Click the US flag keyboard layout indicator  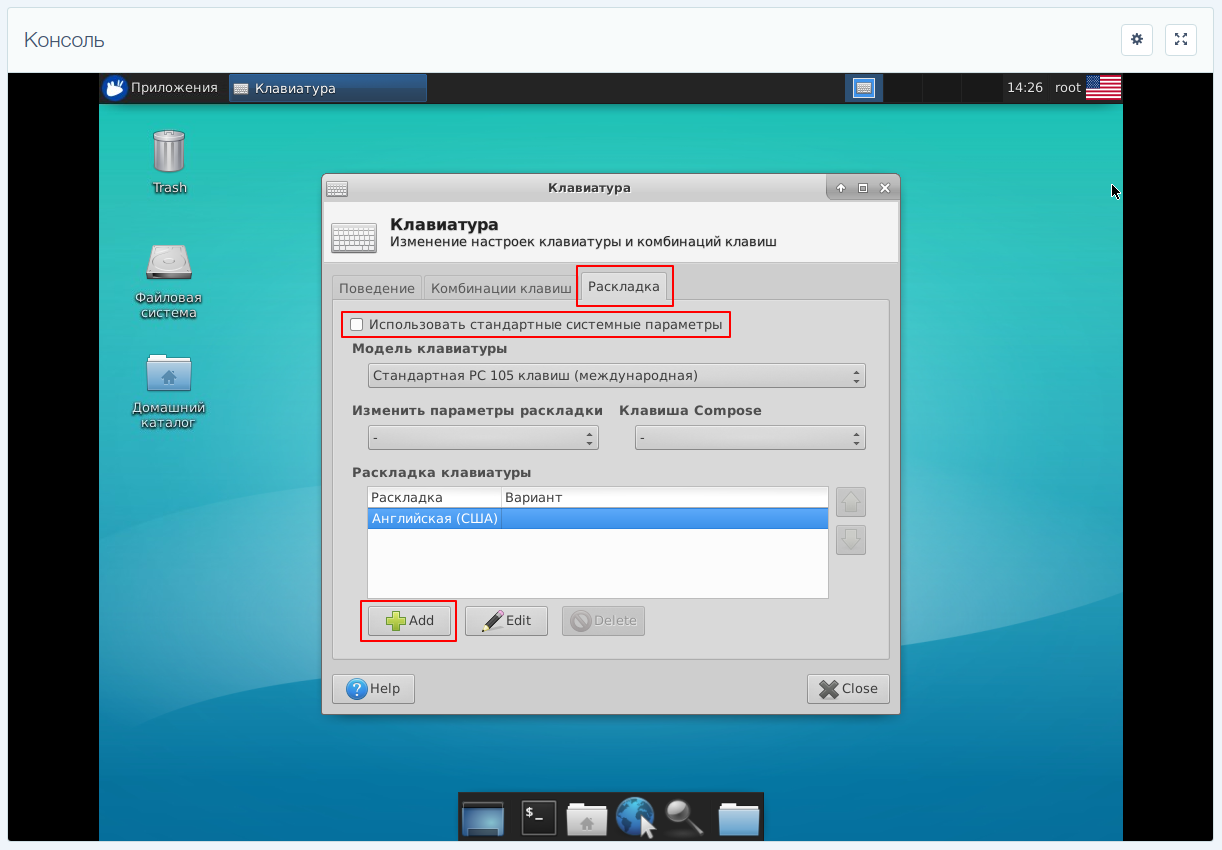1103,88
